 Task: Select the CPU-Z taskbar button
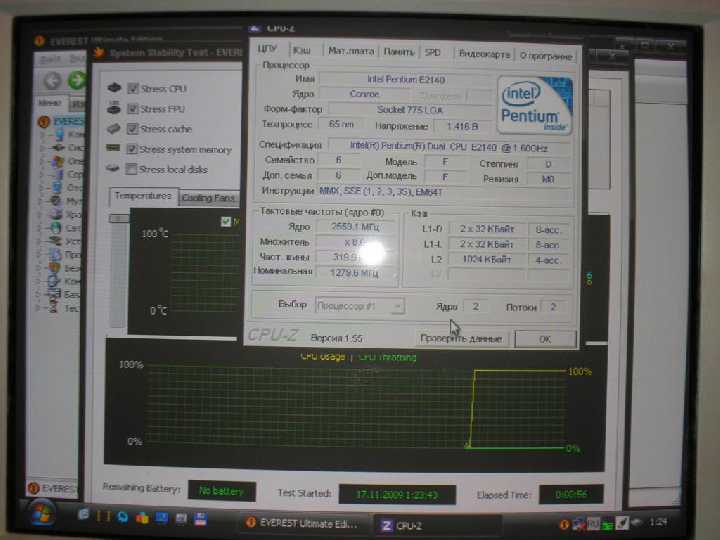coord(436,526)
